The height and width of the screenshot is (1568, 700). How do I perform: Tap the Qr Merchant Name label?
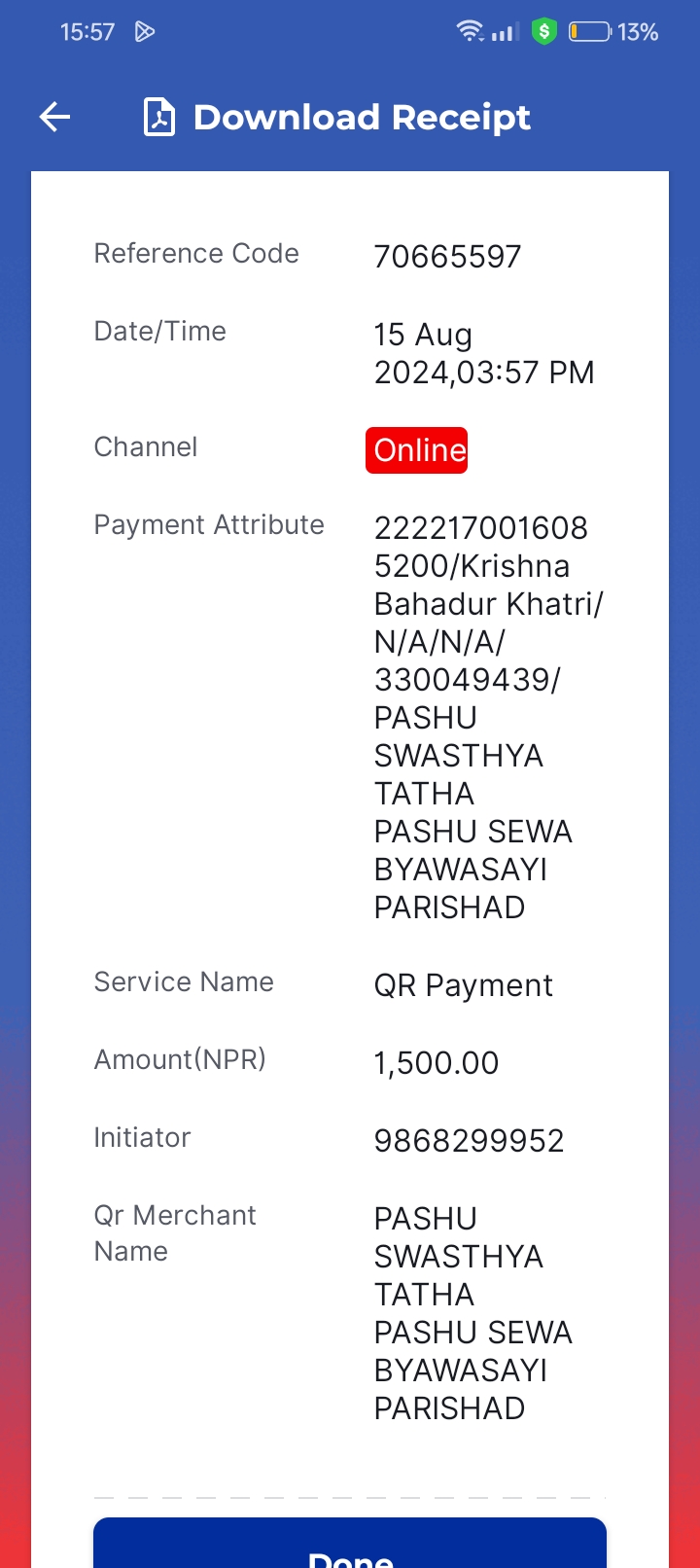(175, 1232)
